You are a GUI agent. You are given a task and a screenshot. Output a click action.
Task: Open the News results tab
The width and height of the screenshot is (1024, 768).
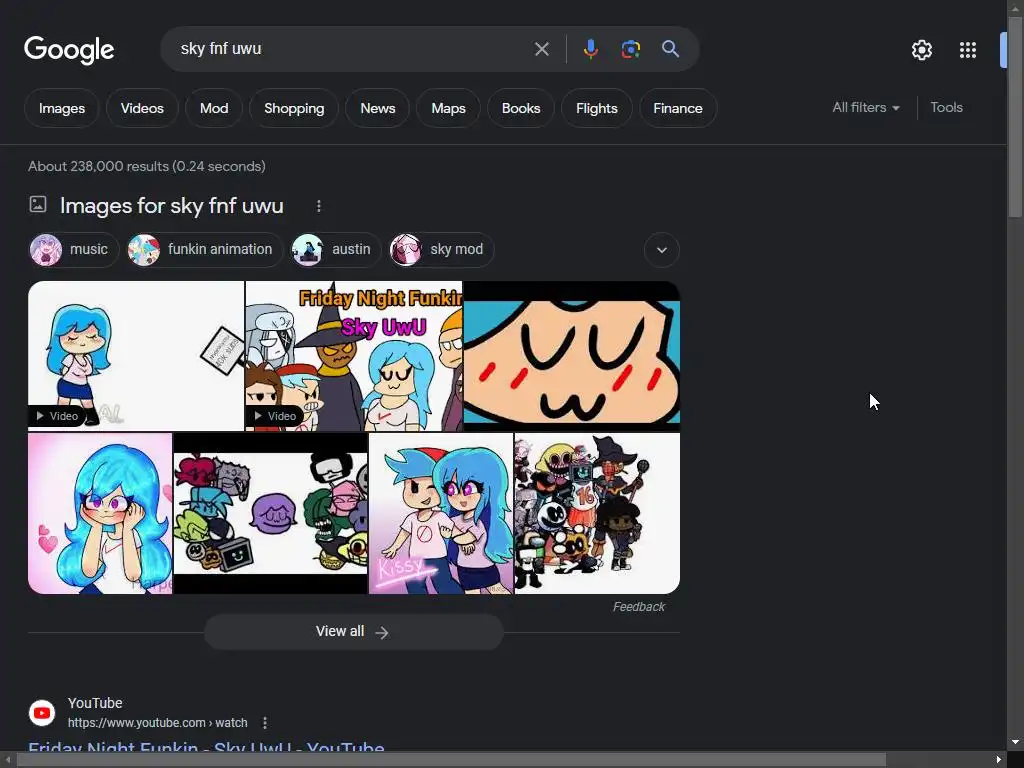tap(377, 108)
